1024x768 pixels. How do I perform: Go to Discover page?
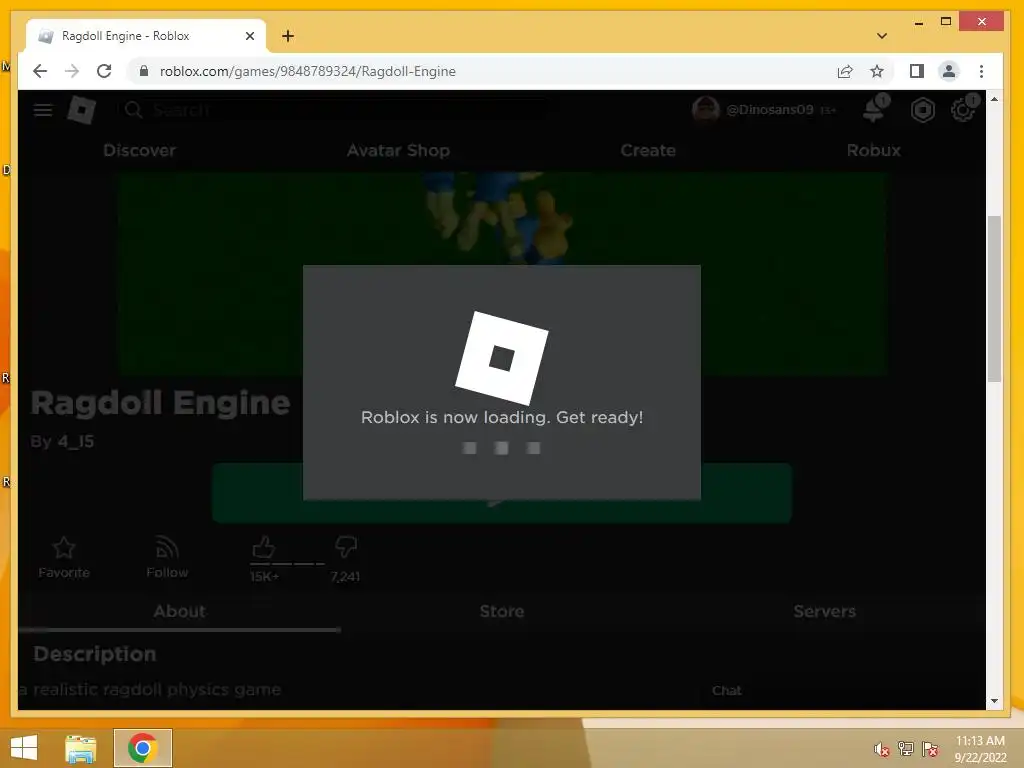click(x=139, y=150)
